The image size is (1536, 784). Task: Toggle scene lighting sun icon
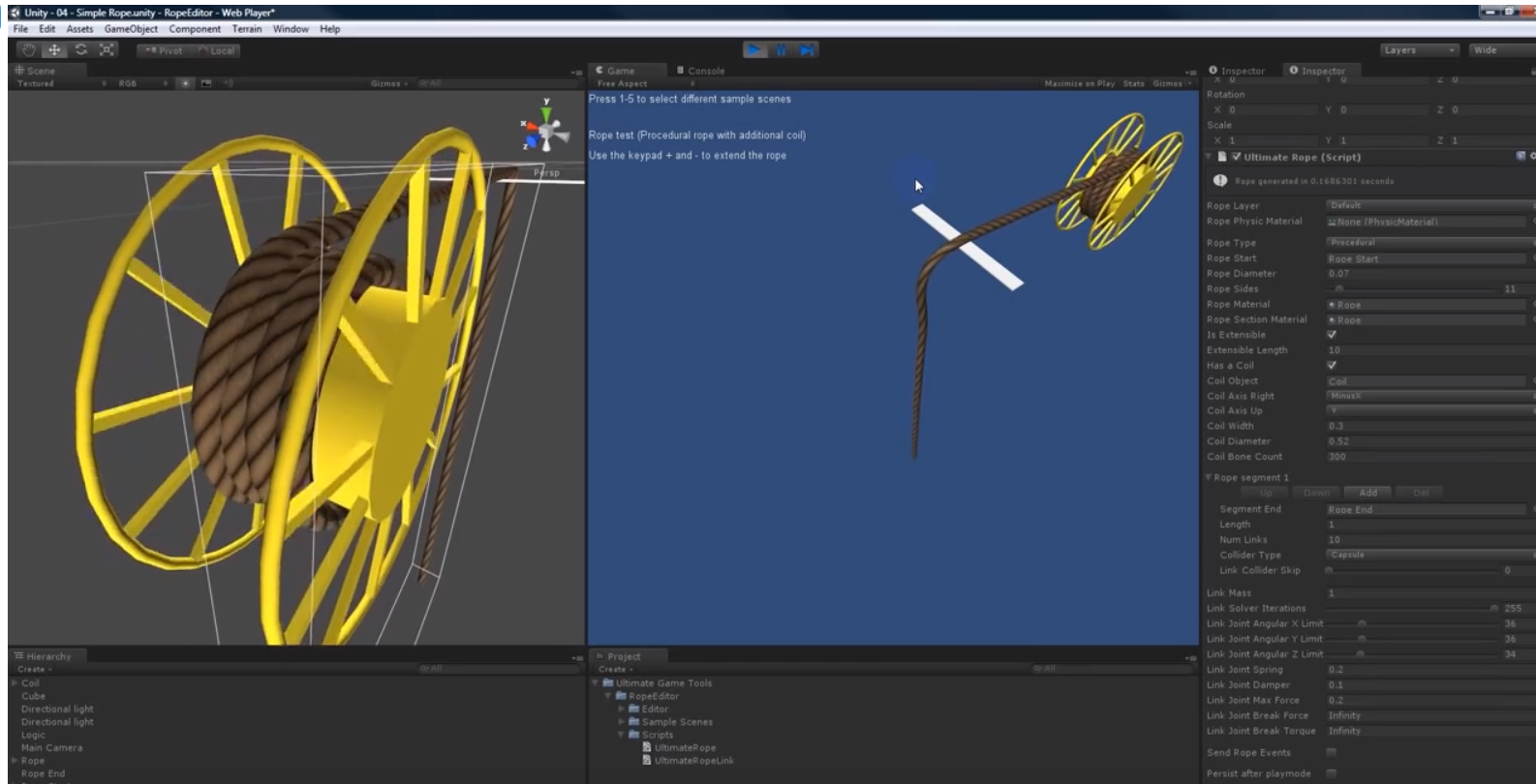coord(185,84)
